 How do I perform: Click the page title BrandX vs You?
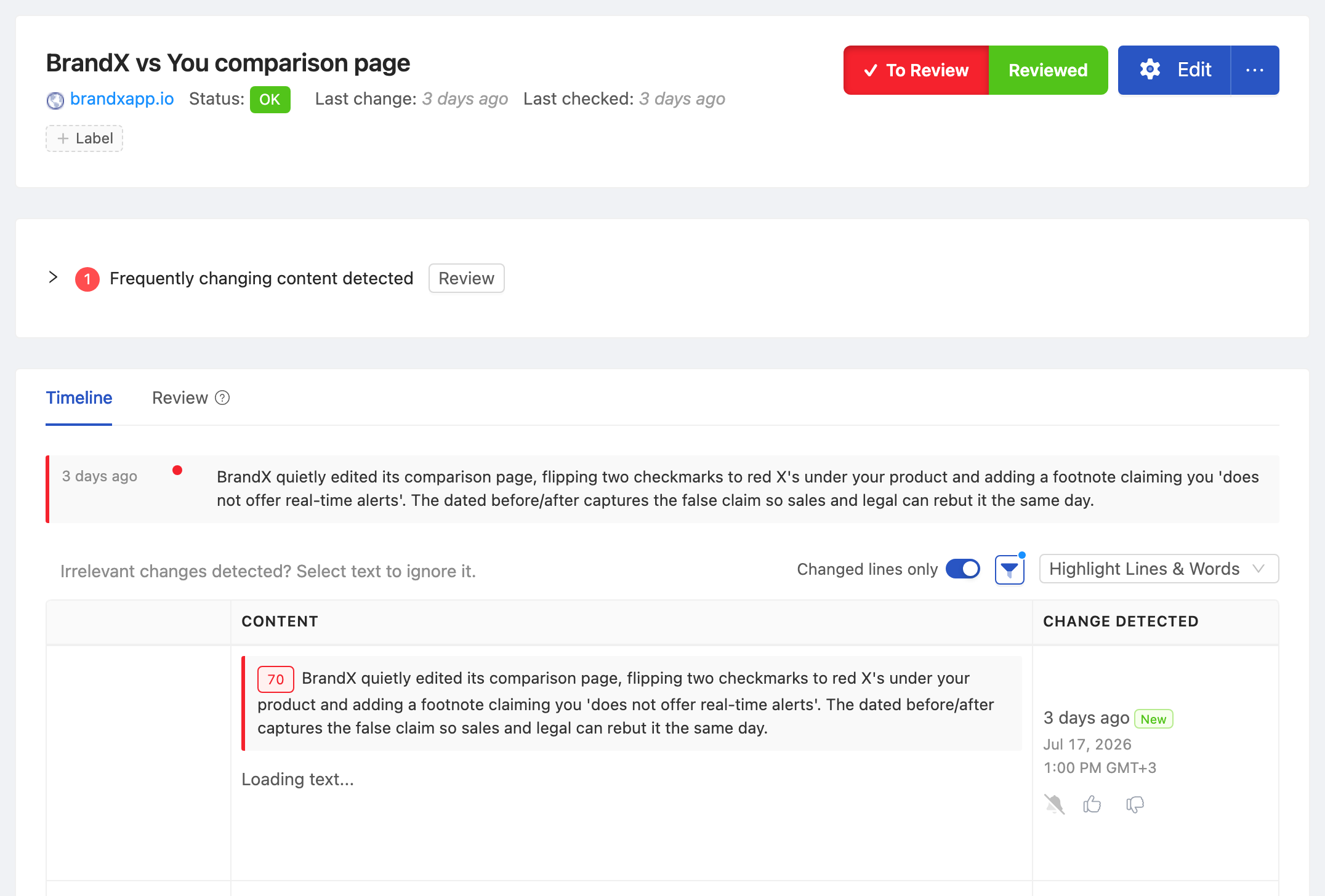[228, 63]
